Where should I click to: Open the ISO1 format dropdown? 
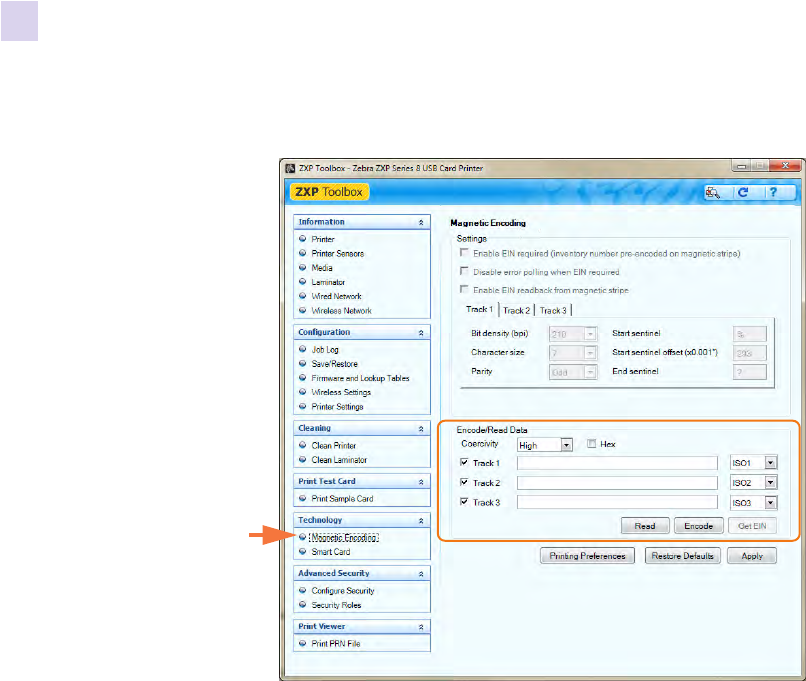click(x=771, y=463)
